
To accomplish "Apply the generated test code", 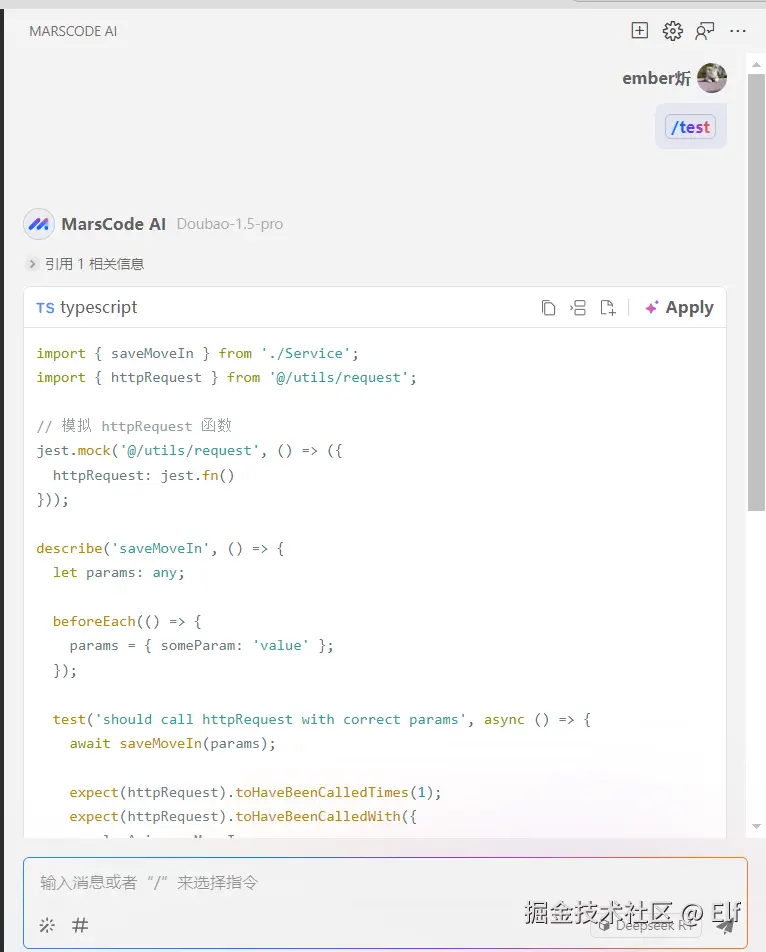I will point(679,308).
